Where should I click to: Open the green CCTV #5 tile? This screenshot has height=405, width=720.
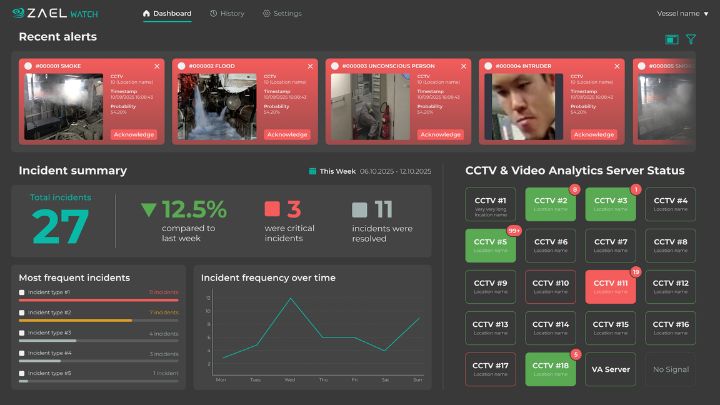pyautogui.click(x=490, y=246)
